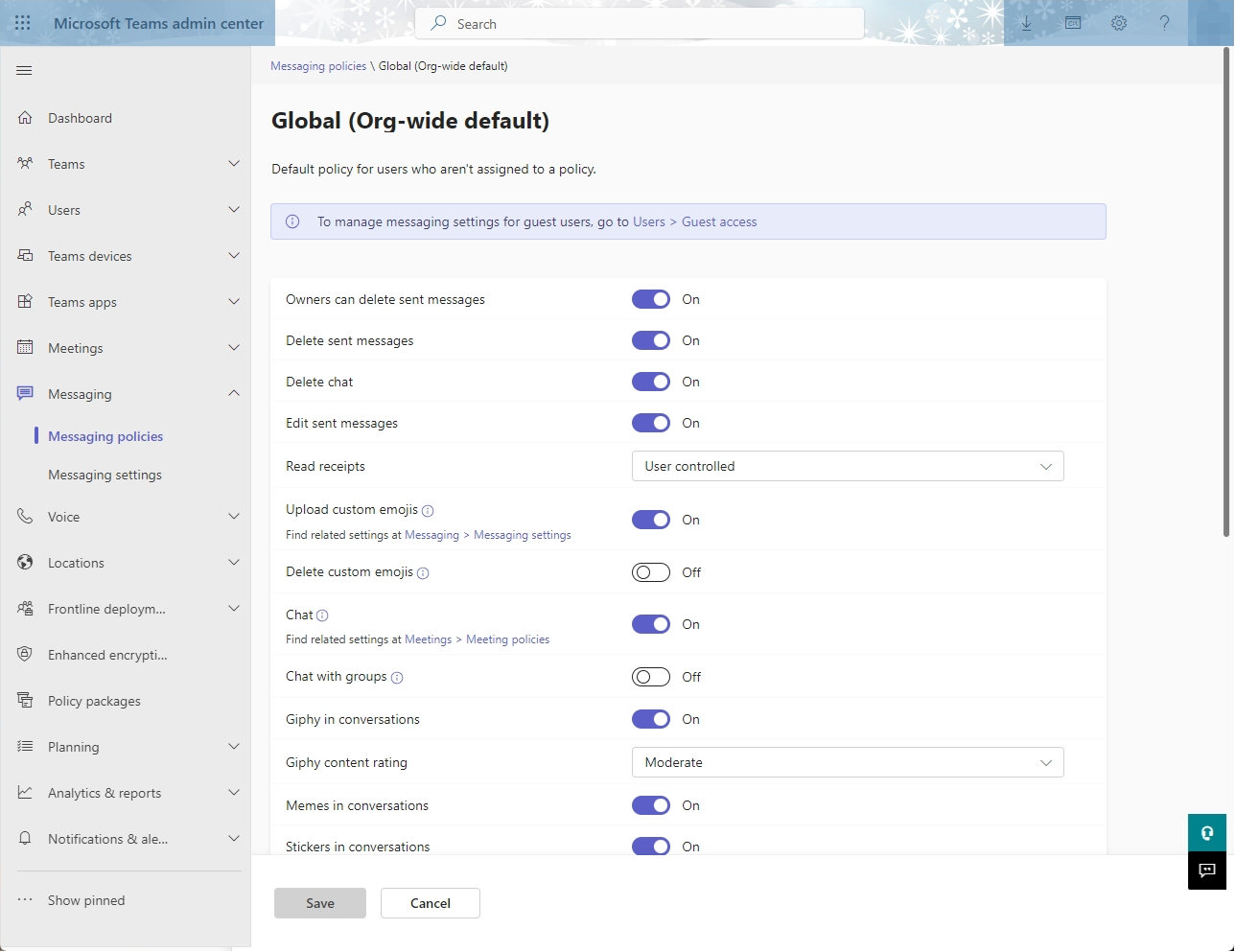
Task: Open the Meeting policies link under Chat
Action: (x=508, y=639)
